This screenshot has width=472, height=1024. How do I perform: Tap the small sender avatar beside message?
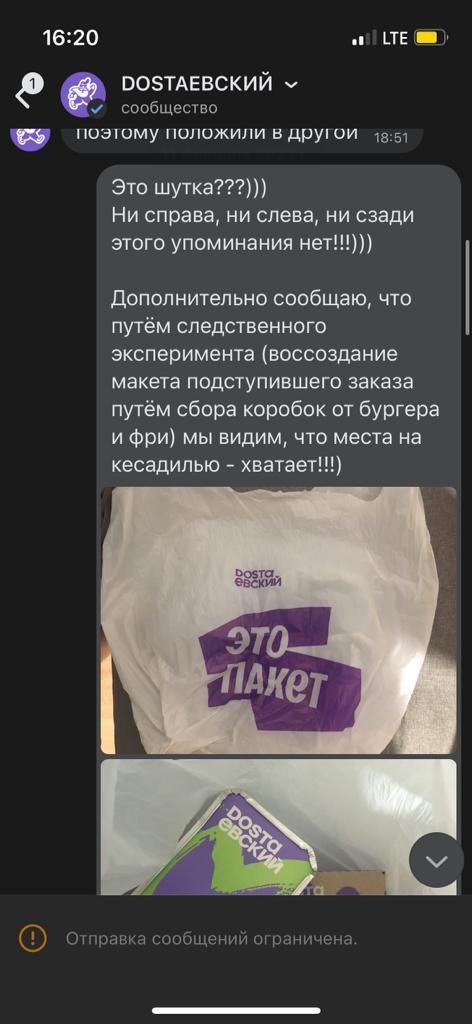[x=30, y=136]
